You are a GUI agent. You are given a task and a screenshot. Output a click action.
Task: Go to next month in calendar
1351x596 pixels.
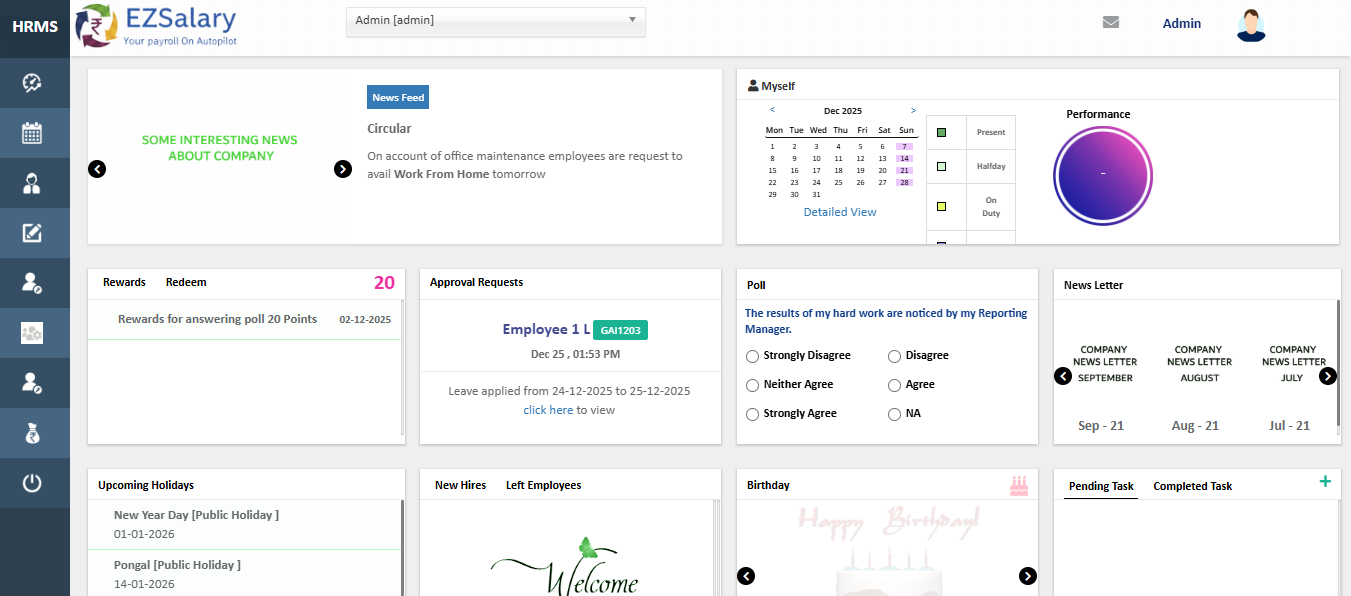click(x=913, y=111)
